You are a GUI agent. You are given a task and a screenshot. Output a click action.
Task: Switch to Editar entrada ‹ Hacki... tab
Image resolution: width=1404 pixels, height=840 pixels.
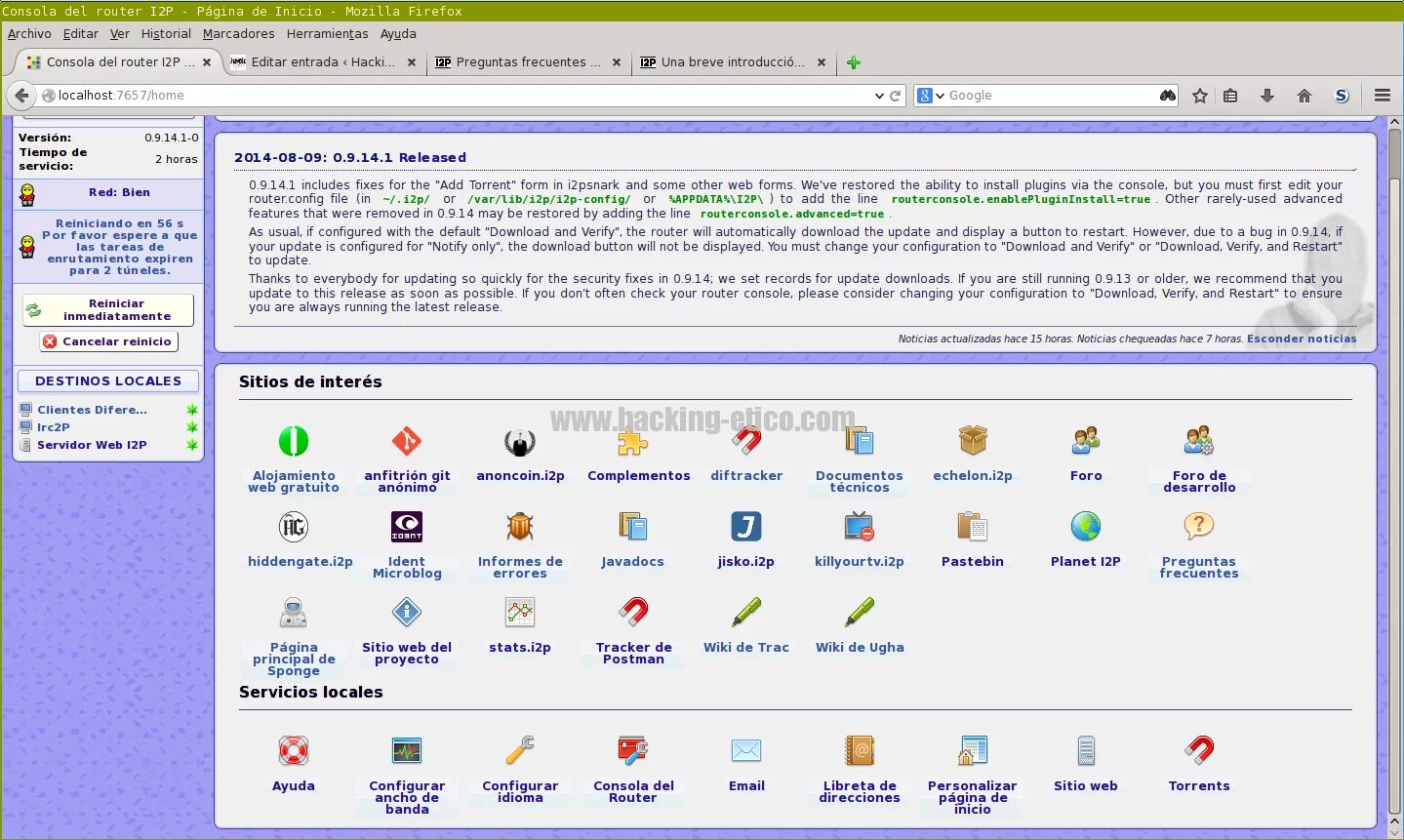(x=323, y=61)
